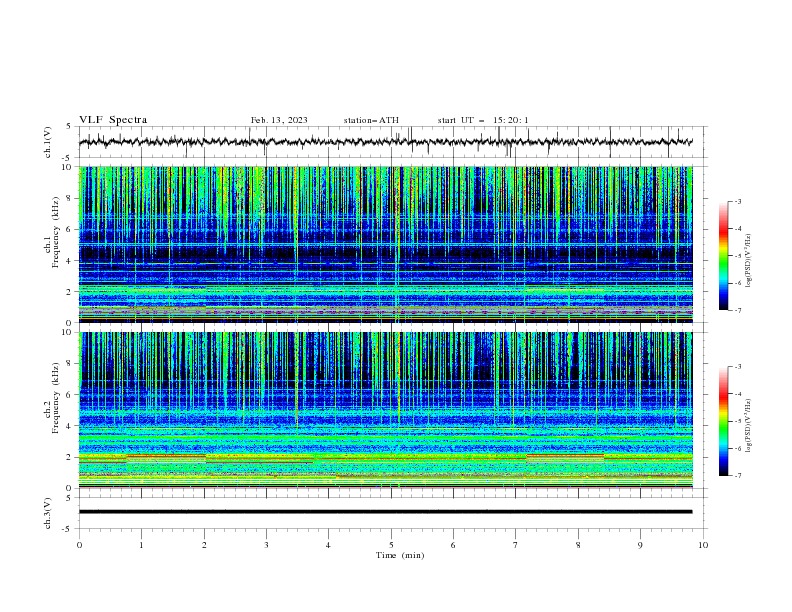
Task: Click the time axis tick label '2'
Action: (204, 545)
